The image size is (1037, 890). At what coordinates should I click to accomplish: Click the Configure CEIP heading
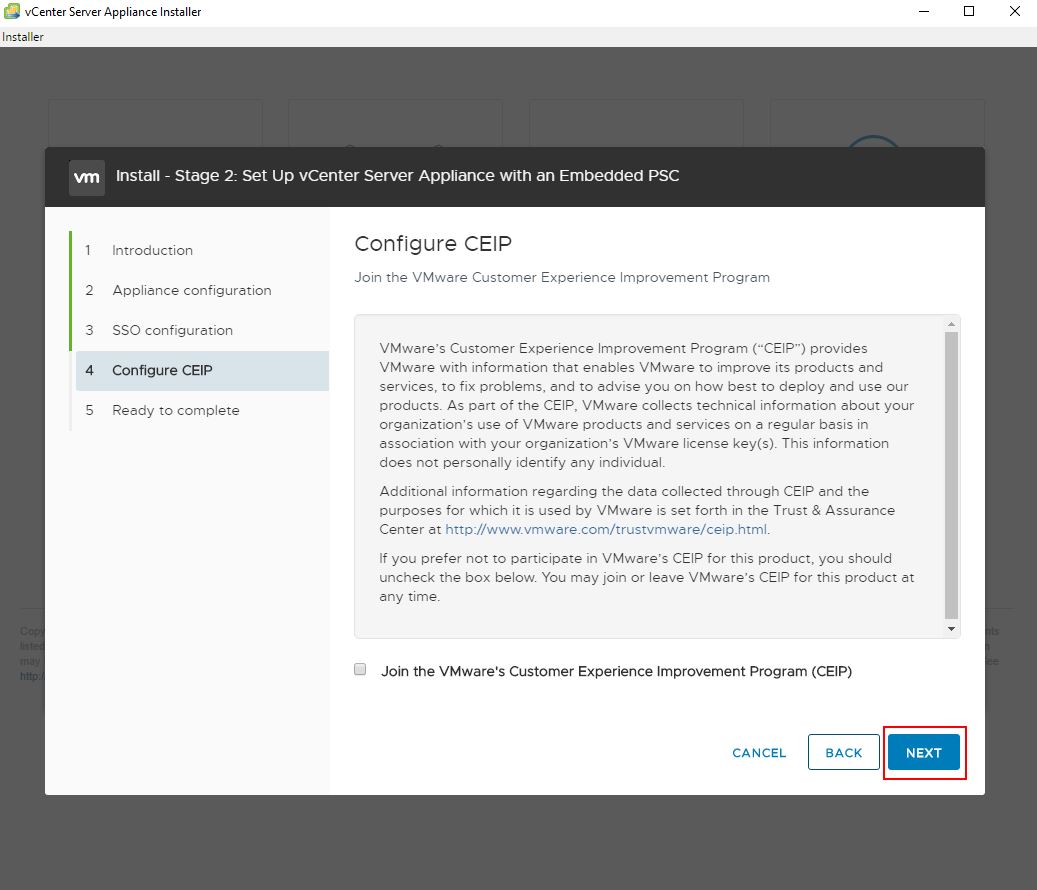433,244
